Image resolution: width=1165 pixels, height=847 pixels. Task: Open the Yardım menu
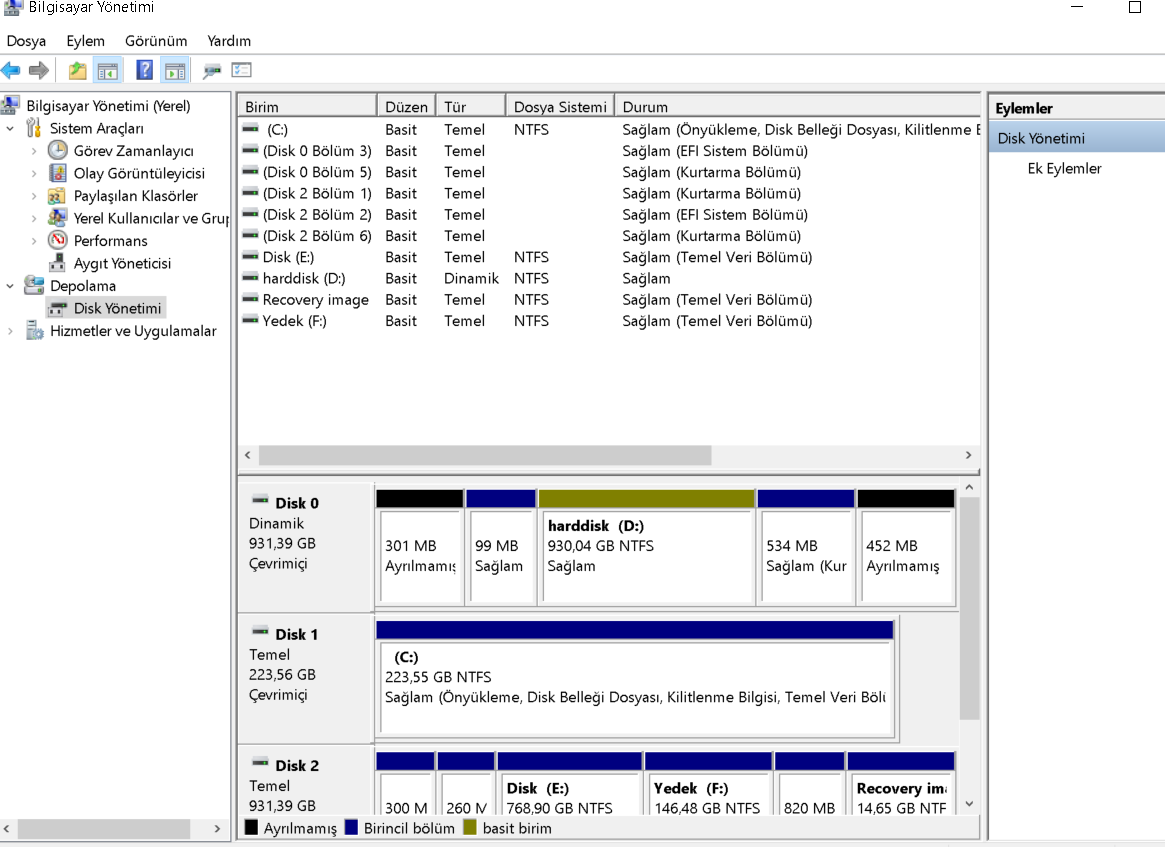click(229, 41)
